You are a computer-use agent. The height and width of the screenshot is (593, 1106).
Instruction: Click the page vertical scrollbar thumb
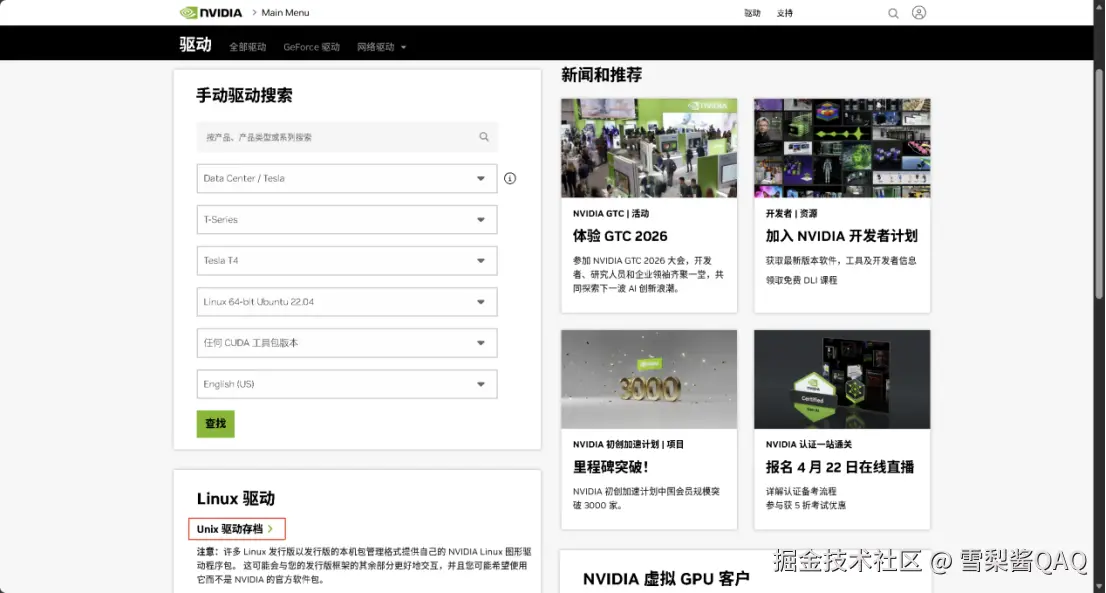(1099, 183)
